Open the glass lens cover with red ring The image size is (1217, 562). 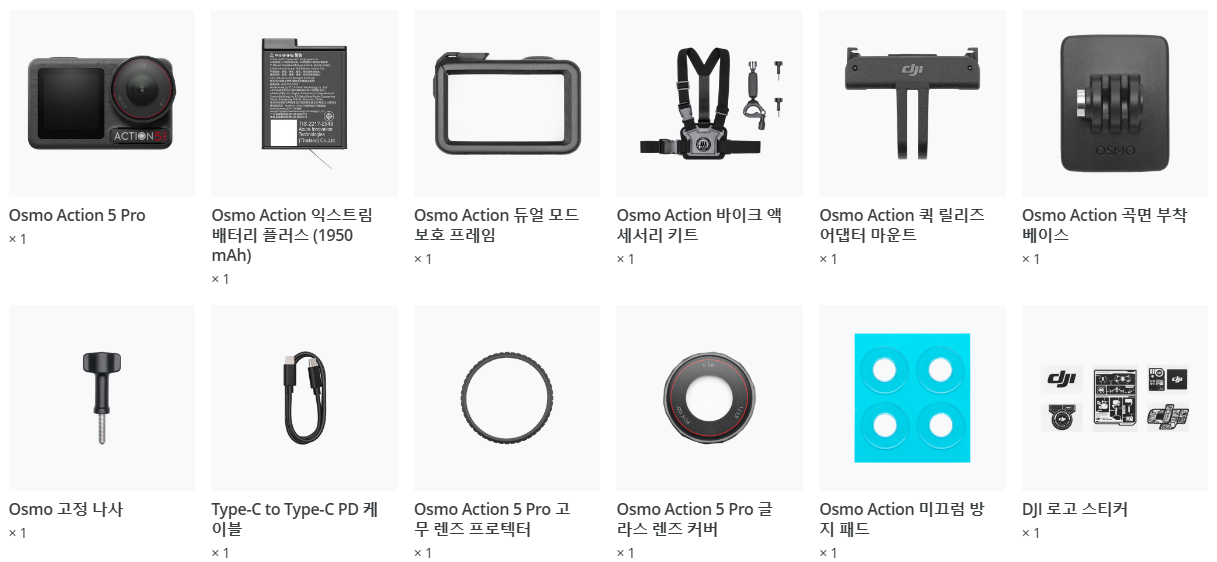click(709, 398)
